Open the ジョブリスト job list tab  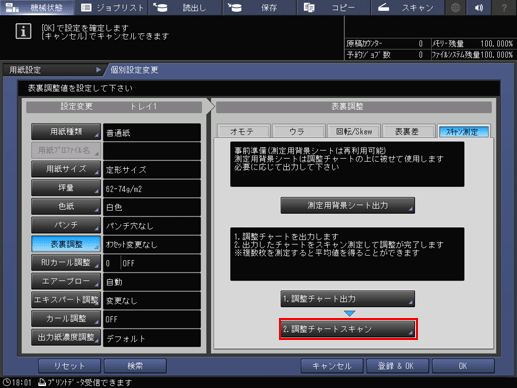(112, 7)
